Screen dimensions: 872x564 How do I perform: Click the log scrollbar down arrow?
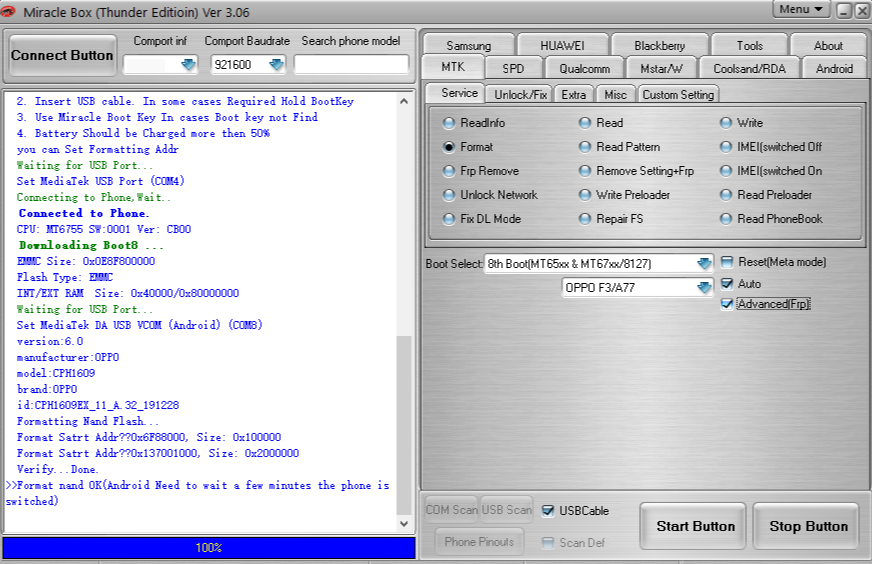404,523
